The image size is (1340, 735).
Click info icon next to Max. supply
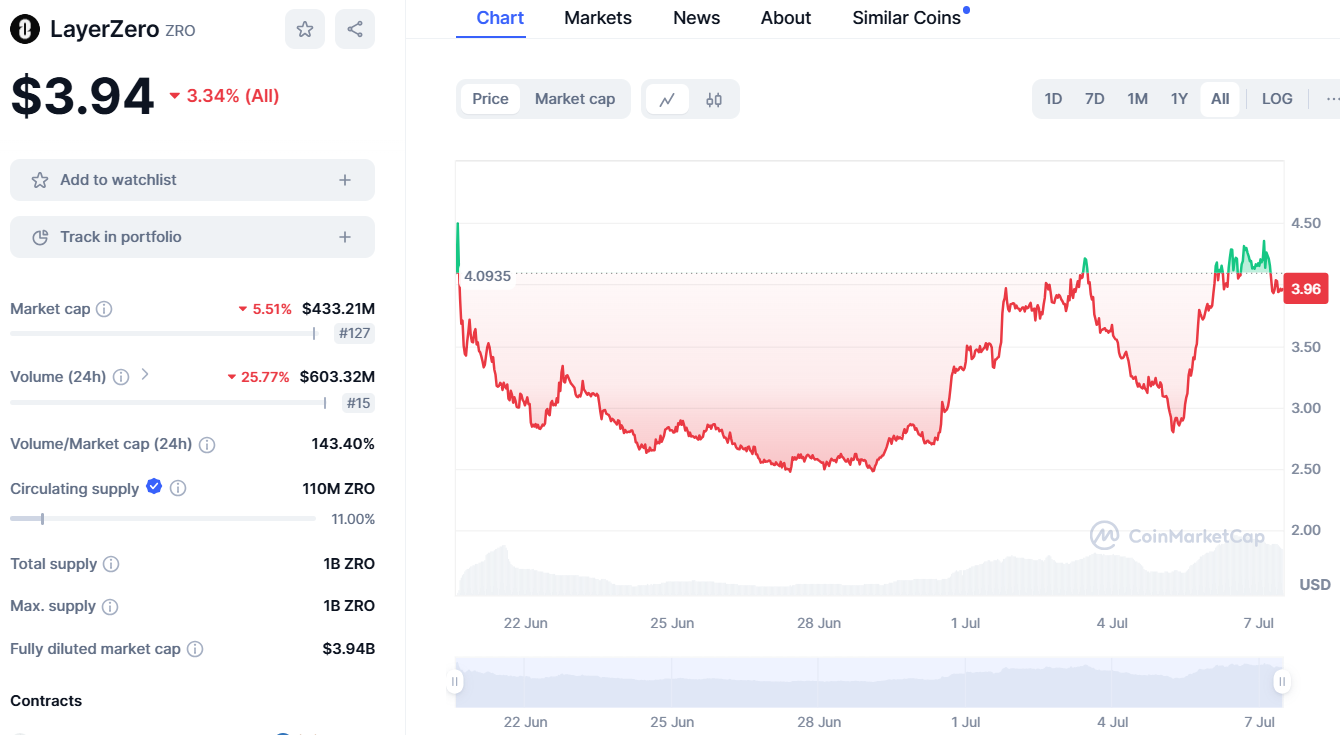(x=110, y=606)
